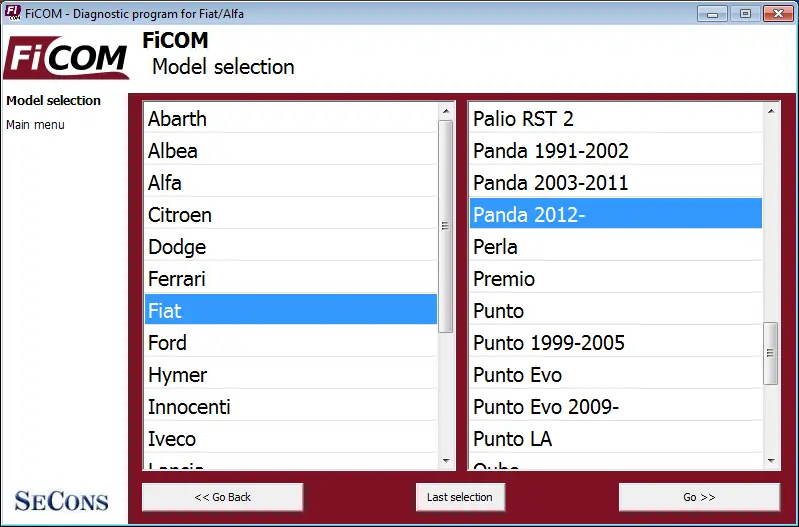Select the highlighted Panda 2012- model
Viewport: 799px width, 527px height.
[x=616, y=214]
